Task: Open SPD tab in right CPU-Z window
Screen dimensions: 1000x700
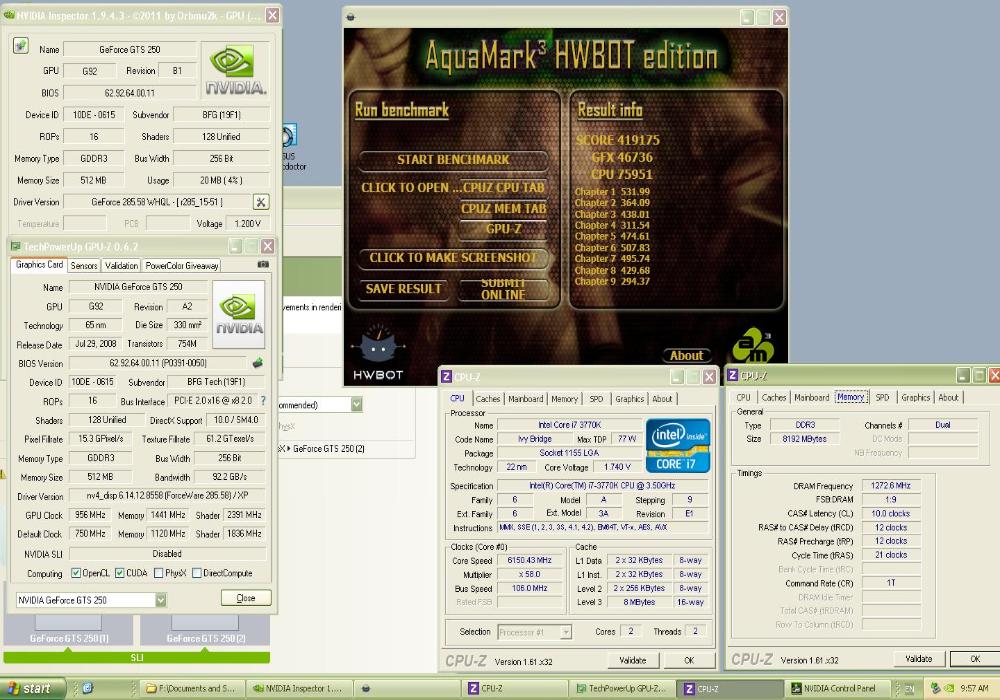Action: point(882,397)
